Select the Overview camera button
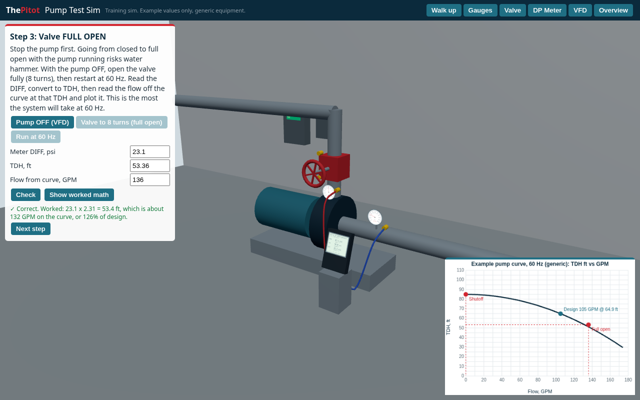This screenshot has width=640, height=400. (x=613, y=10)
